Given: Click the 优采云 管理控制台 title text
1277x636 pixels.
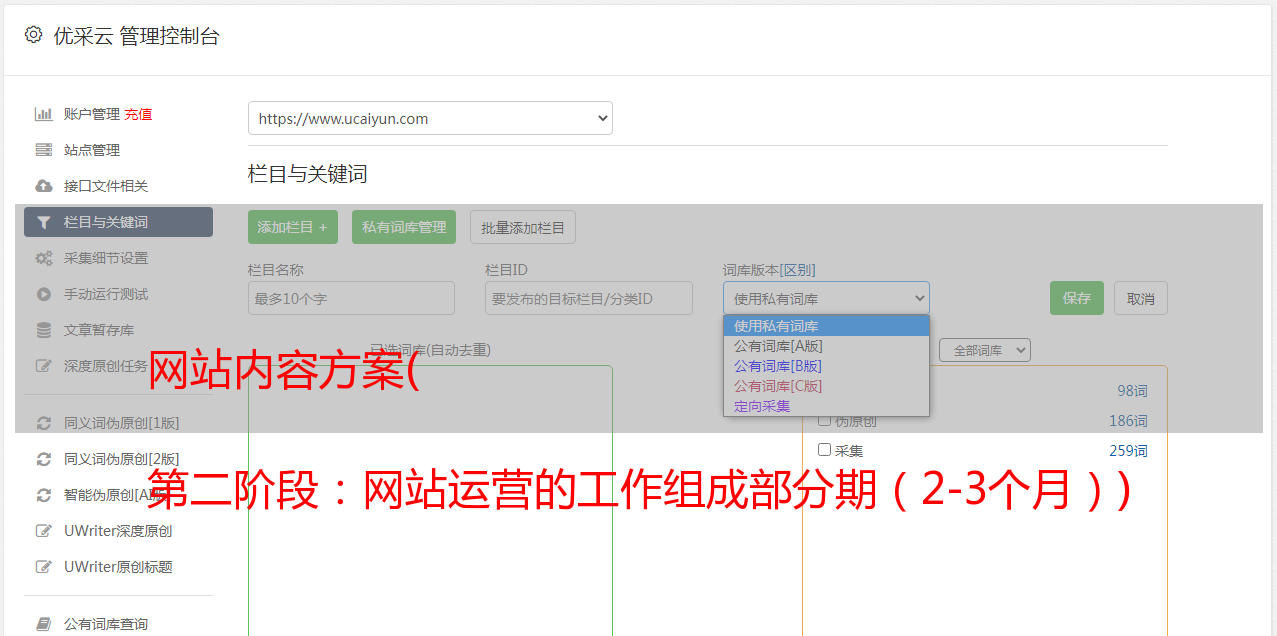Looking at the screenshot, I should [136, 36].
